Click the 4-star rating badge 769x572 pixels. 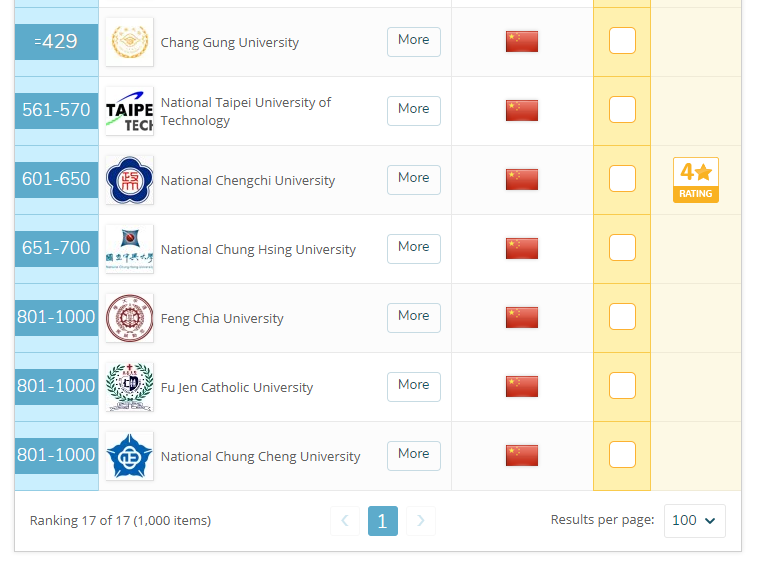695,180
